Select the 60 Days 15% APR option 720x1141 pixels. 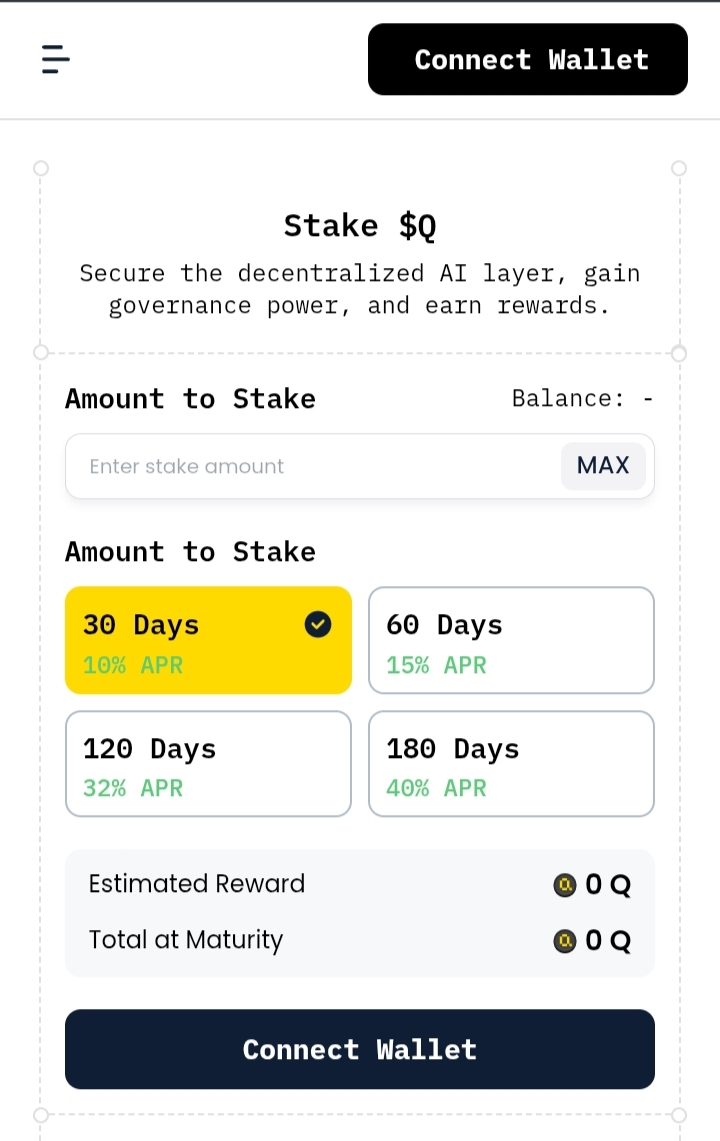[511, 640]
